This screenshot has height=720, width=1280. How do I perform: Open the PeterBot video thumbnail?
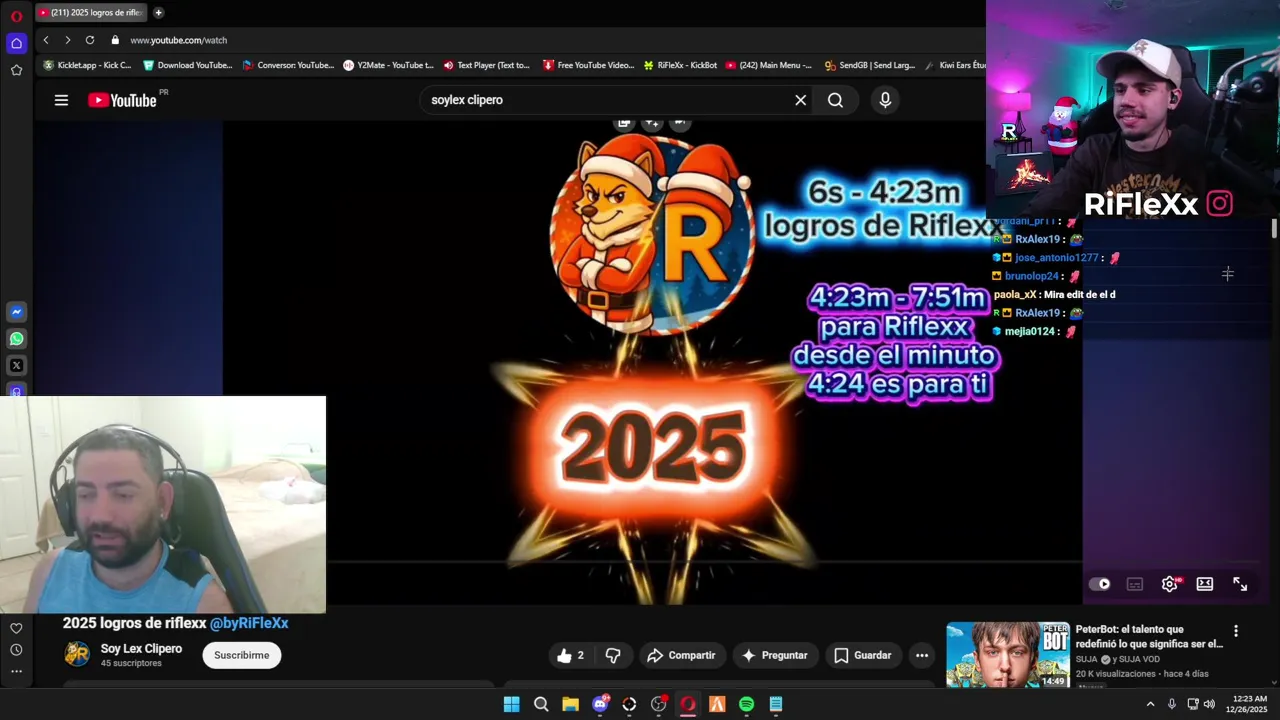1007,655
